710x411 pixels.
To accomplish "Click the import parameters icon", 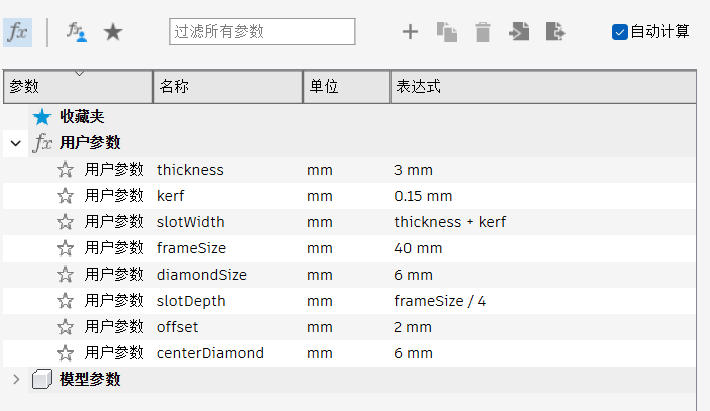I will coord(519,32).
